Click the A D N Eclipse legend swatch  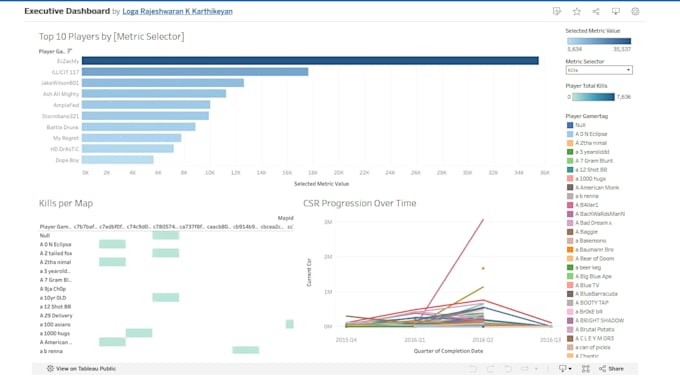(570, 134)
